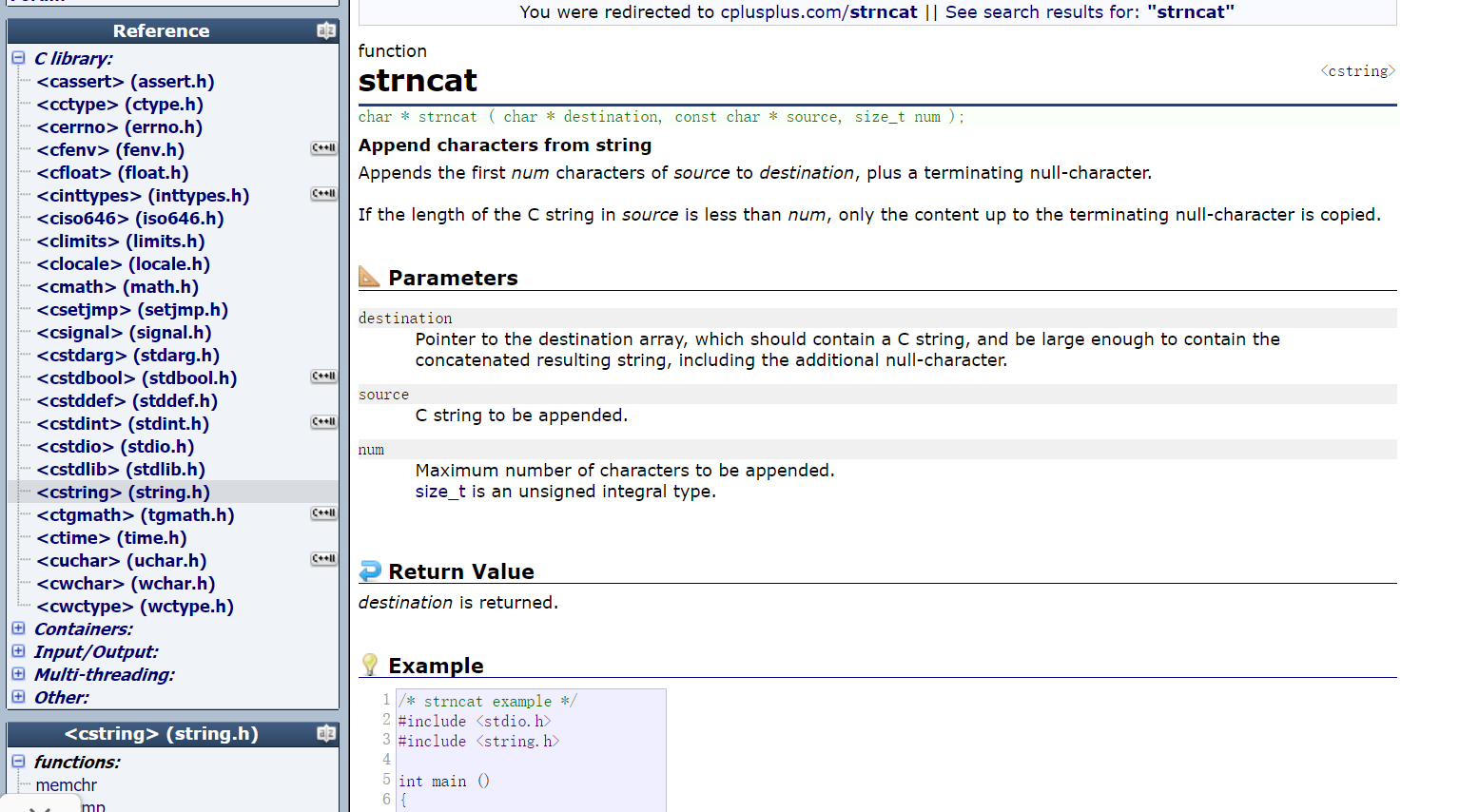Click inside the example code box
1479x812 pixels.
(531, 750)
